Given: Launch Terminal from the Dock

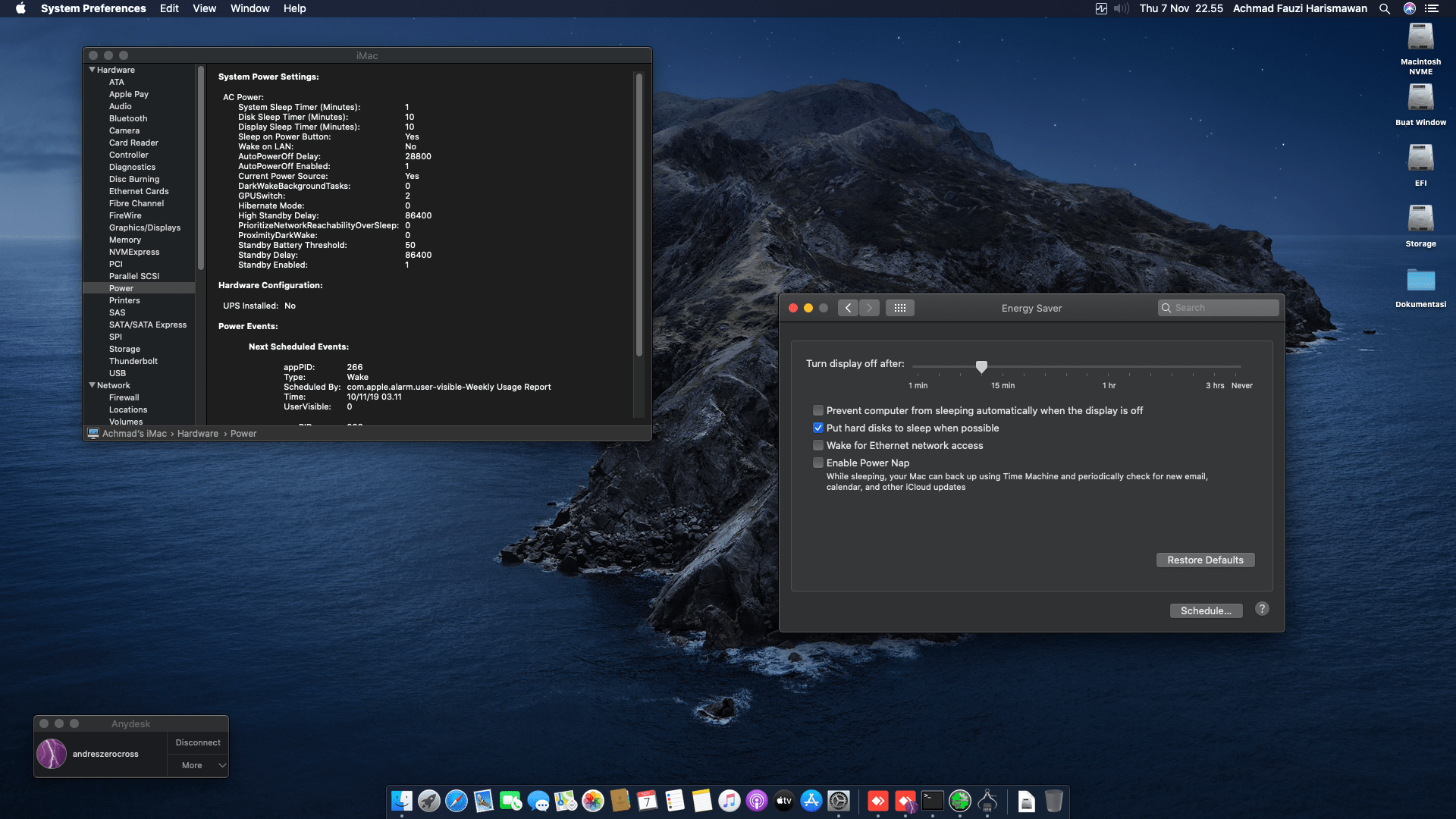Looking at the screenshot, I should 933,802.
